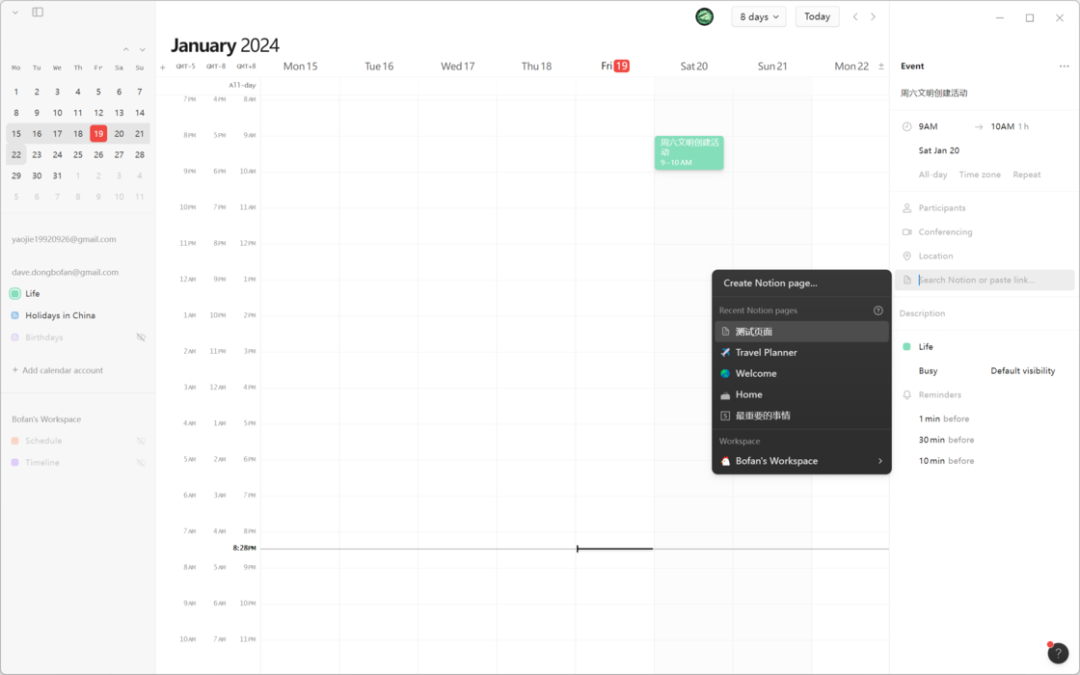This screenshot has width=1080, height=675.
Task: Select the Welcome Notion page
Action: point(802,373)
